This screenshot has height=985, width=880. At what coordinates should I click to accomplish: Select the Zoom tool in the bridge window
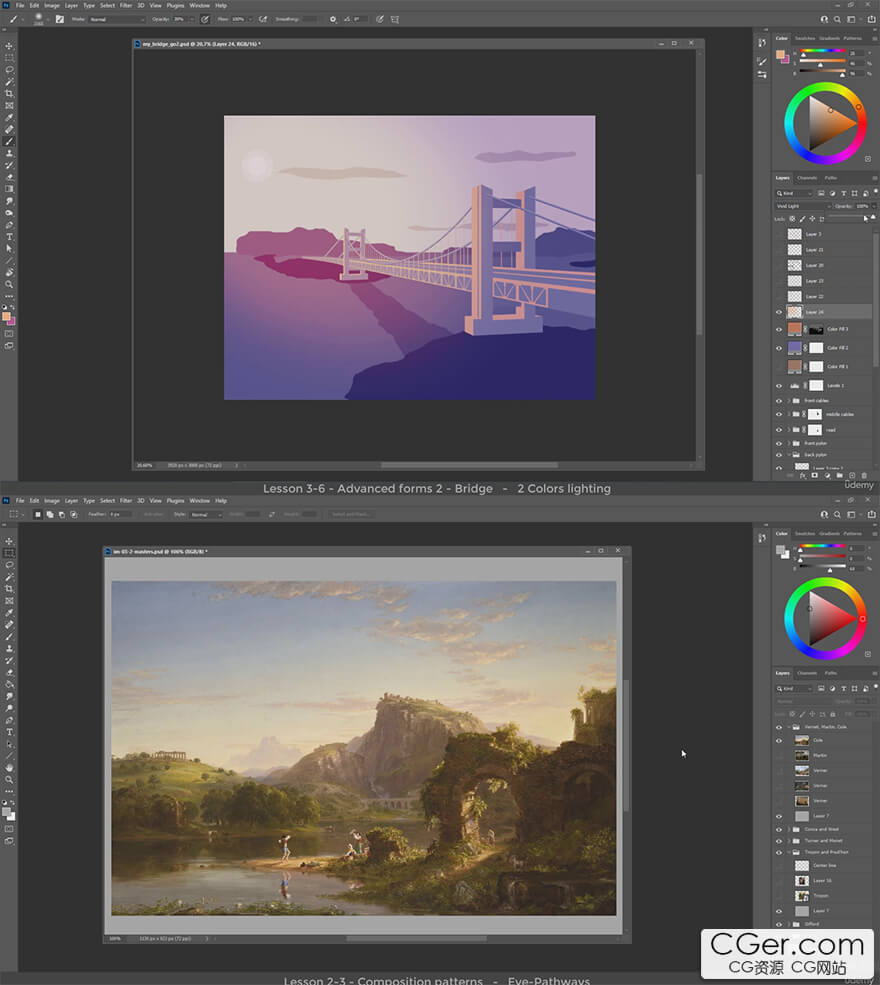9,285
